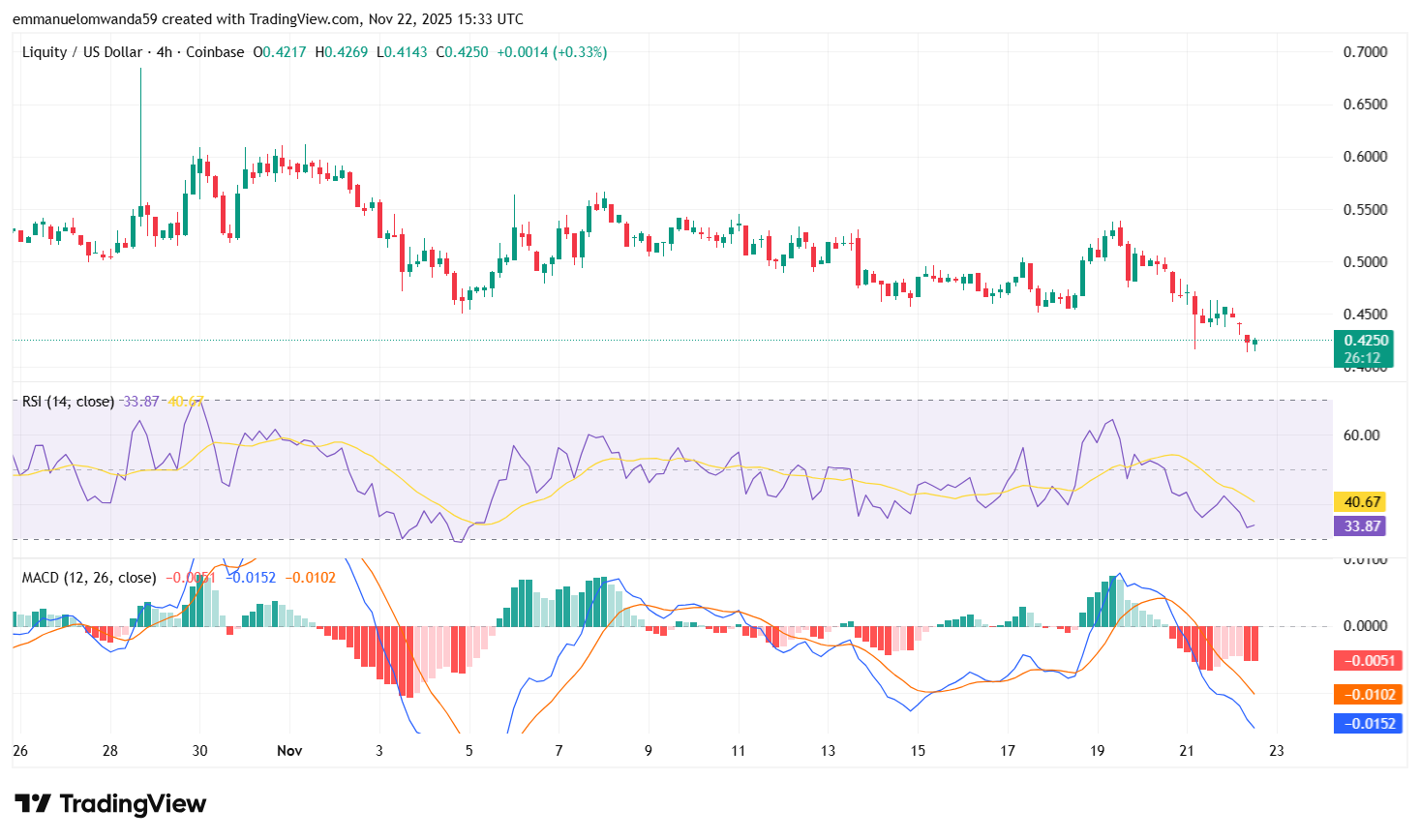1420x840 pixels.
Task: Click the blue -0.0152 MACD line value
Action: click(1368, 724)
